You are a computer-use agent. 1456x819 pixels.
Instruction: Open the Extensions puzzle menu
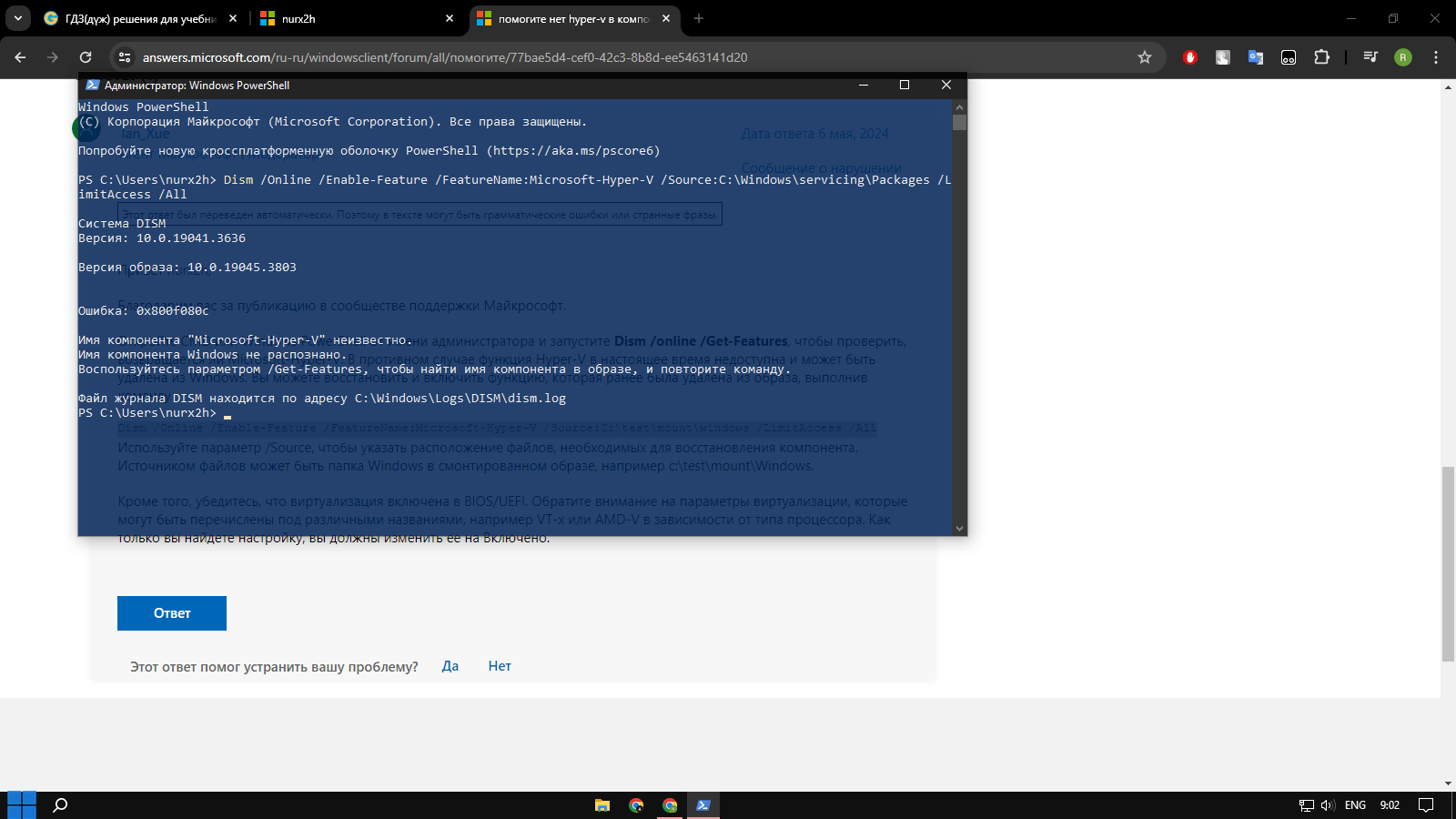pos(1321,57)
